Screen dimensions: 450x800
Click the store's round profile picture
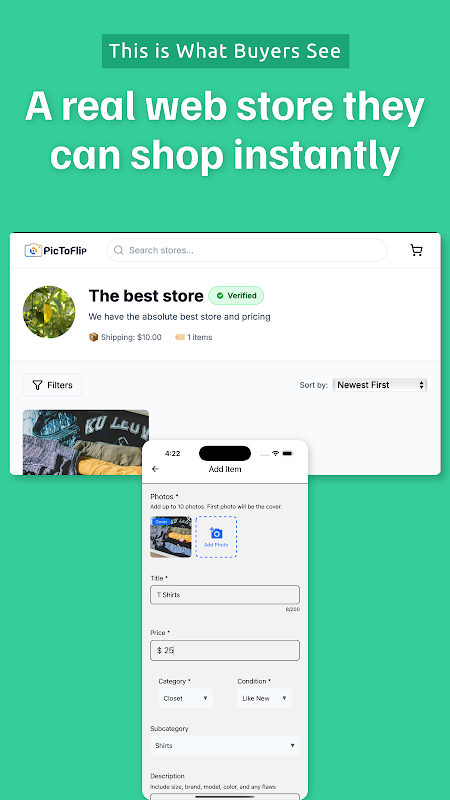coord(49,312)
